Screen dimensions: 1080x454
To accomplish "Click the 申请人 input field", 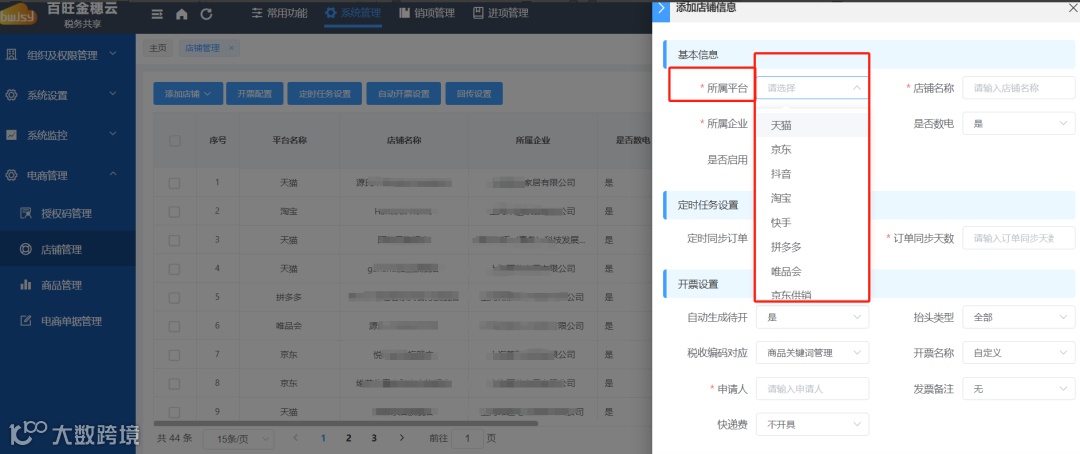I will pyautogui.click(x=813, y=389).
